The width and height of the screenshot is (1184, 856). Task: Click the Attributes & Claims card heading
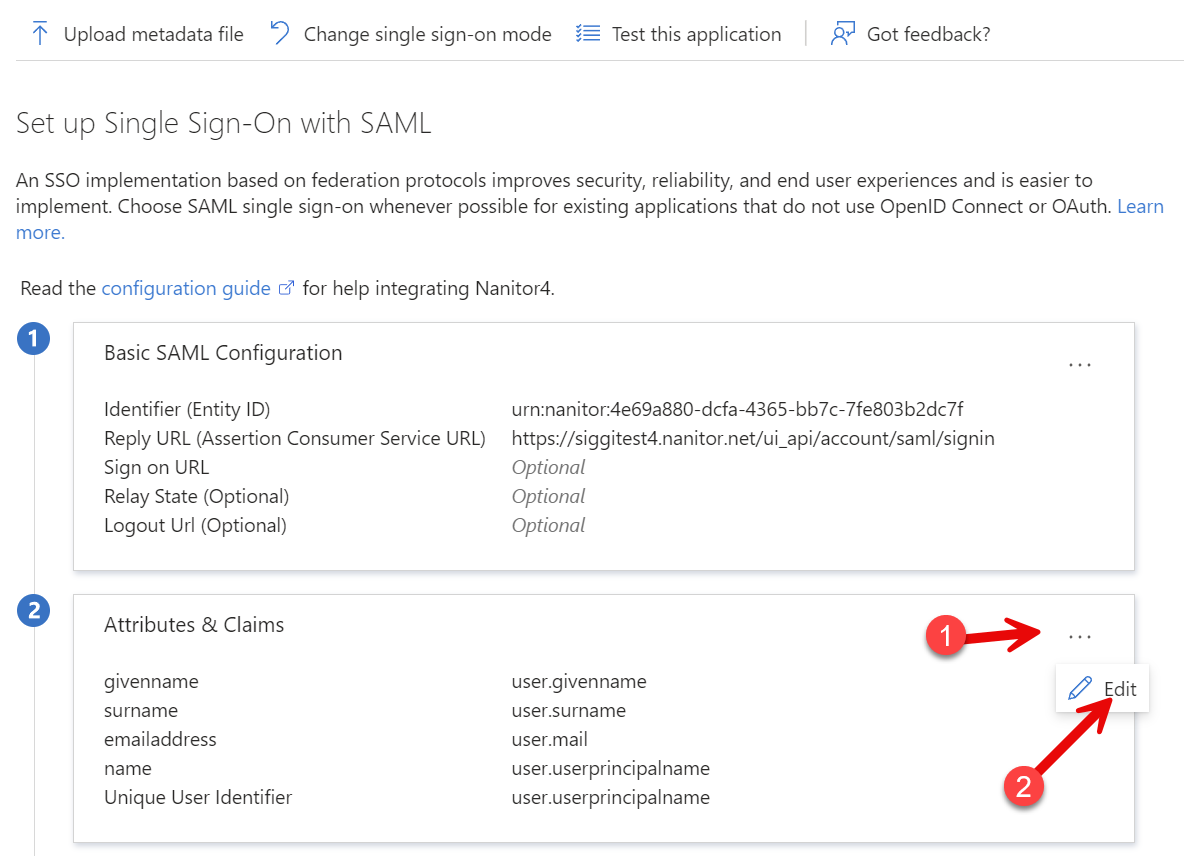coord(194,625)
